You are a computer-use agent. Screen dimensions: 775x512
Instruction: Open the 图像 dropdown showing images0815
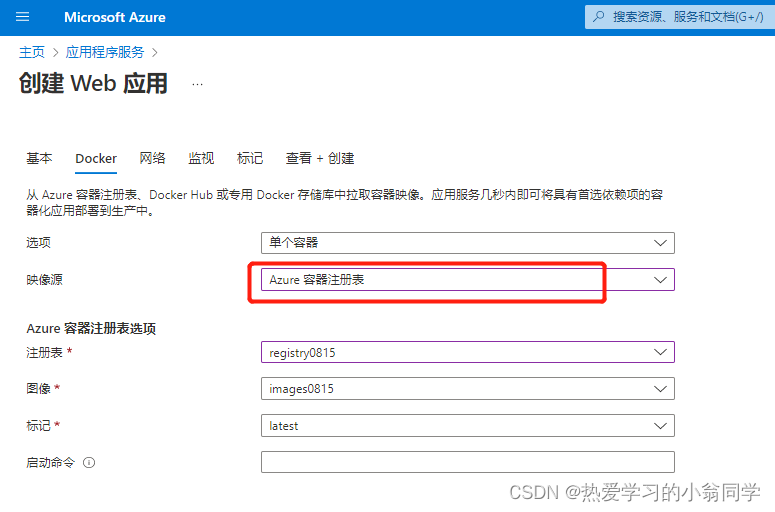click(x=468, y=389)
